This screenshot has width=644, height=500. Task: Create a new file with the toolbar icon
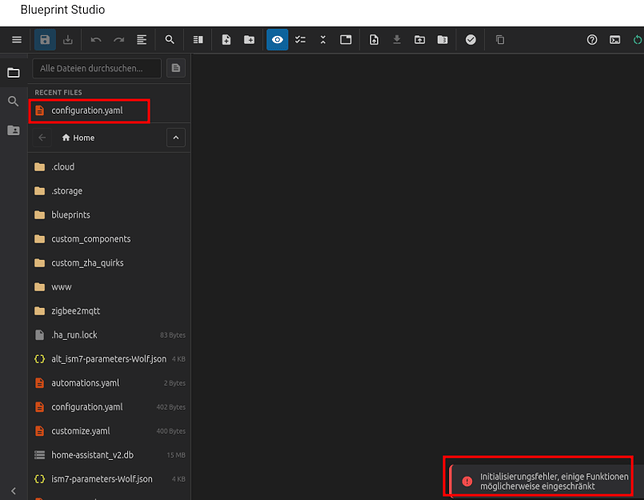[x=226, y=40]
